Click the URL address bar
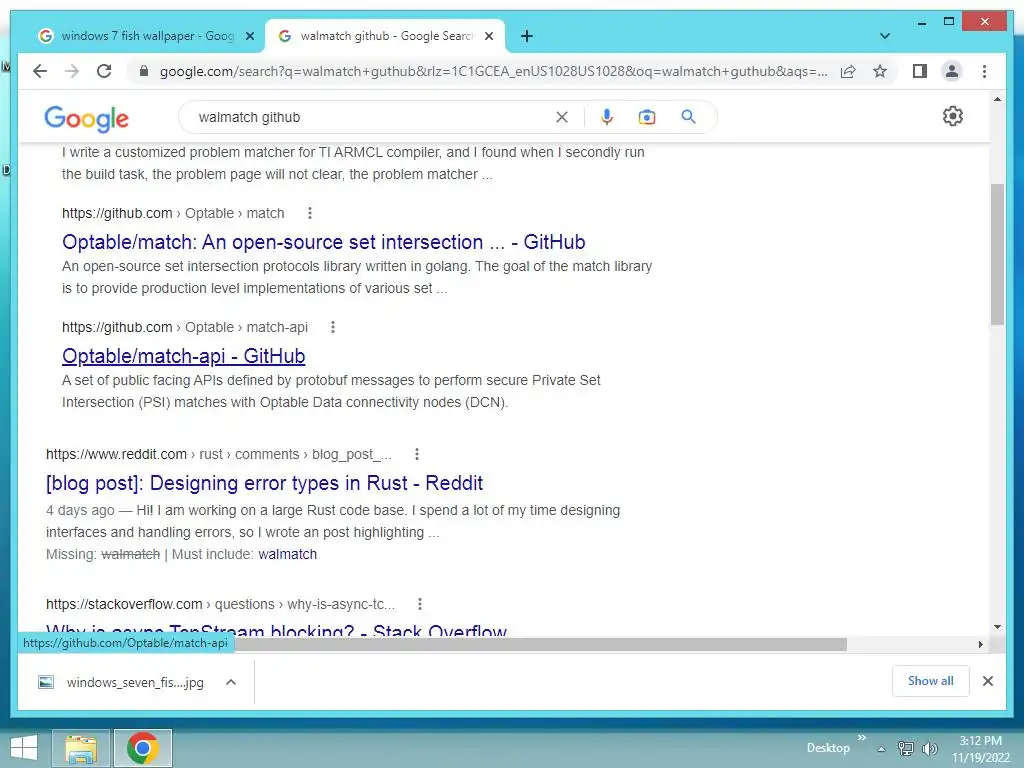Screen dimensions: 1024x768 coord(493,71)
